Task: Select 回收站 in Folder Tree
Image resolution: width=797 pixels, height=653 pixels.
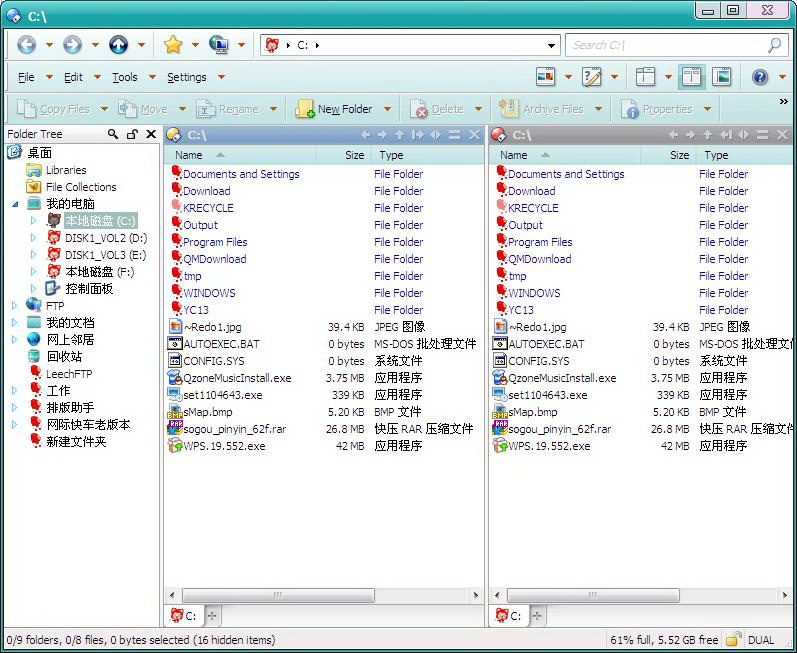Action: [64, 357]
